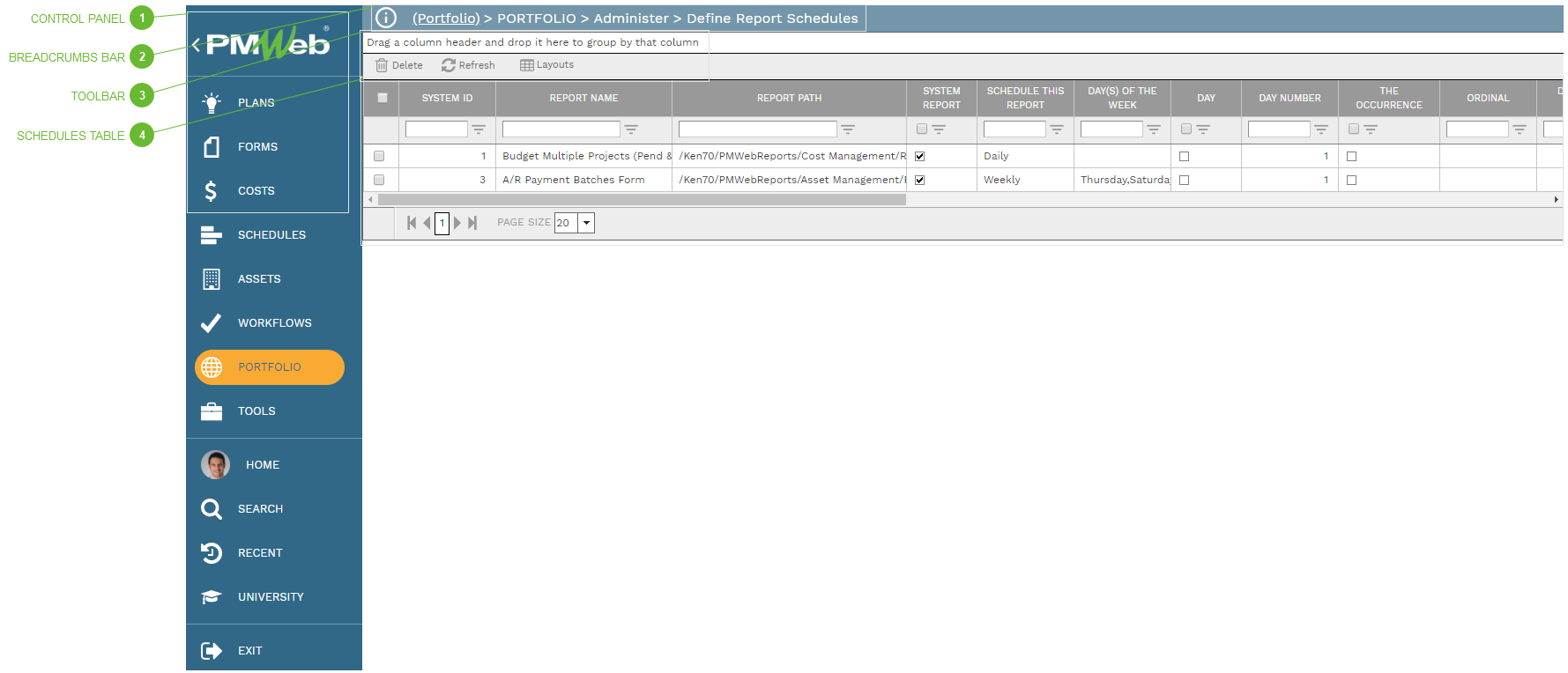
Task: Select row of Budget Multiple Projects report
Action: 379,156
